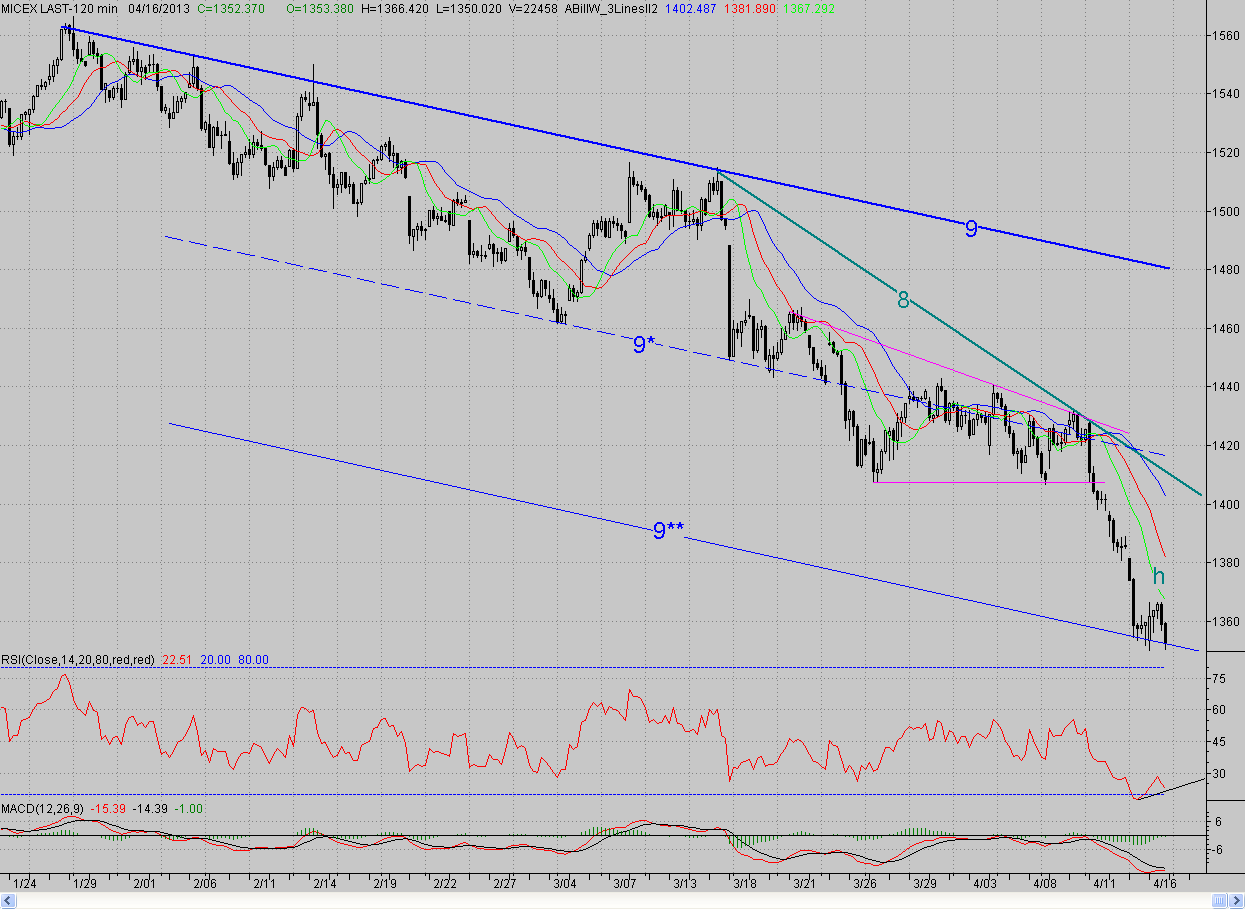The height and width of the screenshot is (909, 1245).
Task: Click the 2/14 date on time axis
Action: point(325,884)
